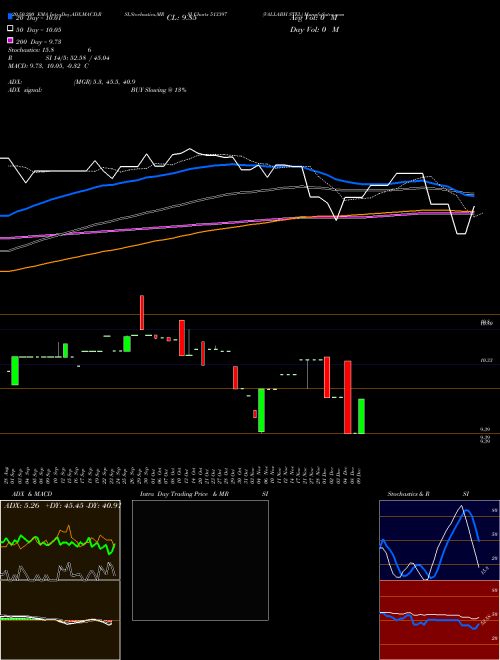500x660 pixels.
Task: Select the '200 Day = 9.73' legend text
Action: 39,42
